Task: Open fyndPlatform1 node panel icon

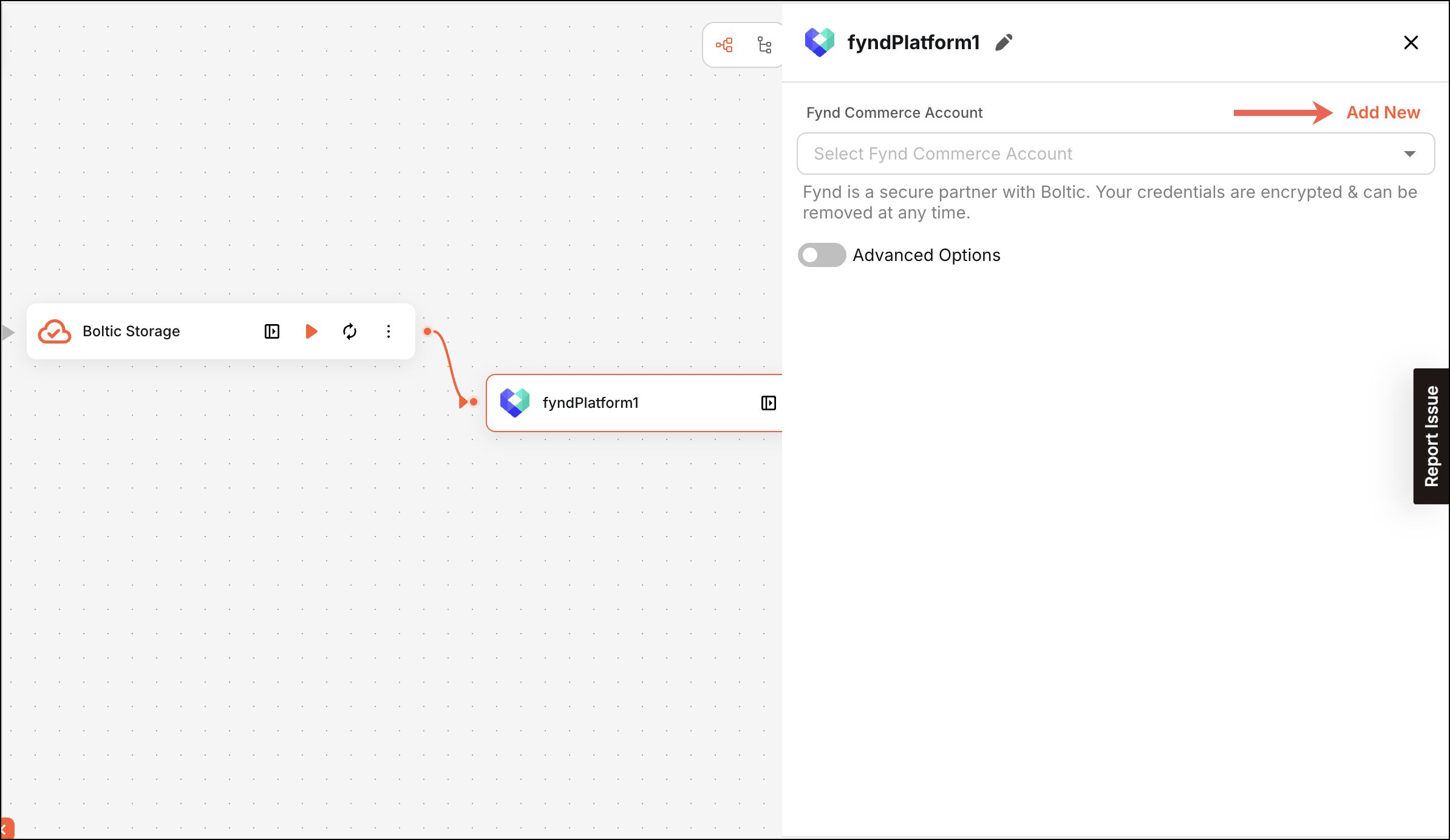Action: click(x=768, y=403)
